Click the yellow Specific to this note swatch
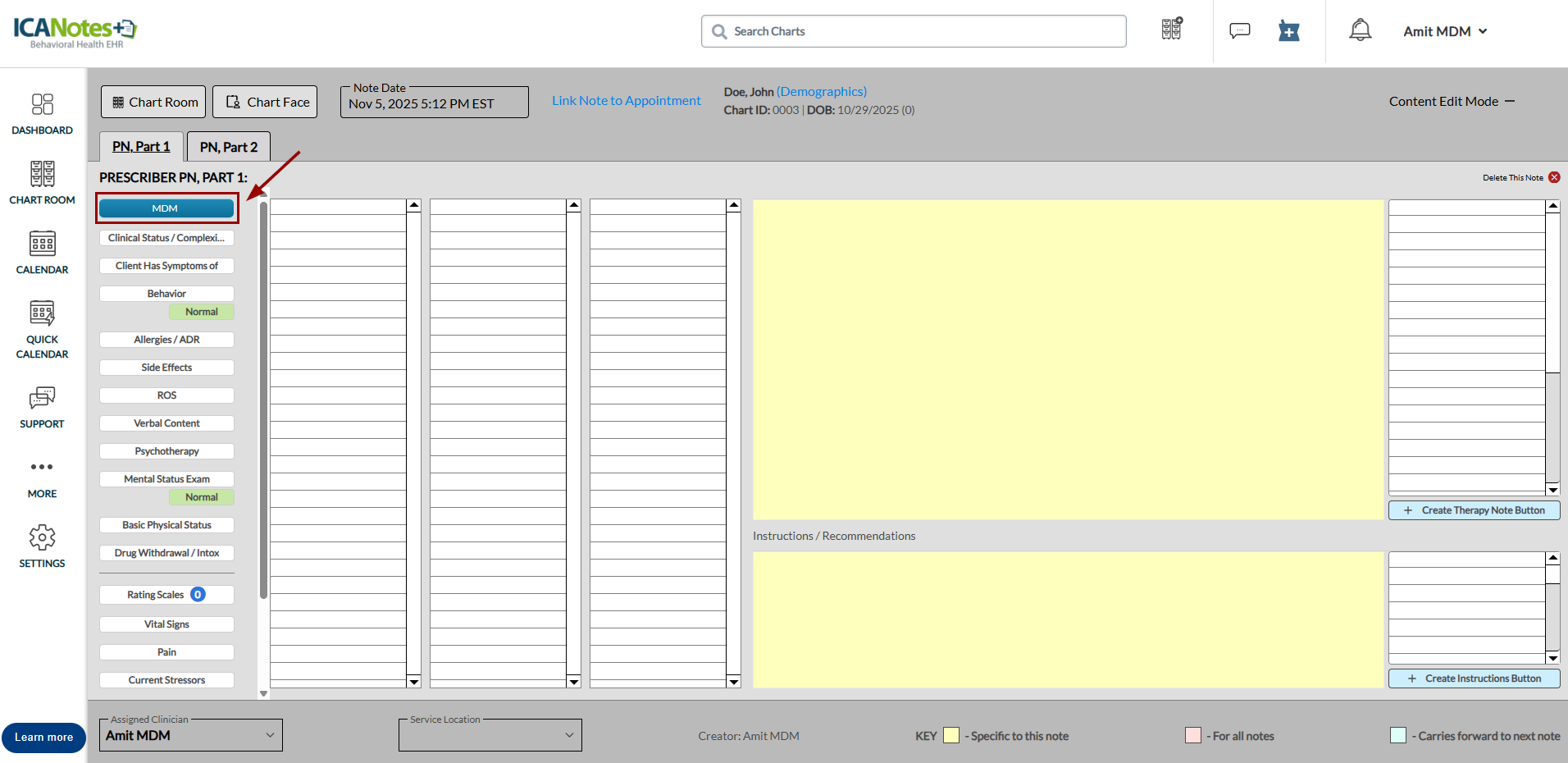Viewport: 1568px width, 763px height. coord(951,735)
